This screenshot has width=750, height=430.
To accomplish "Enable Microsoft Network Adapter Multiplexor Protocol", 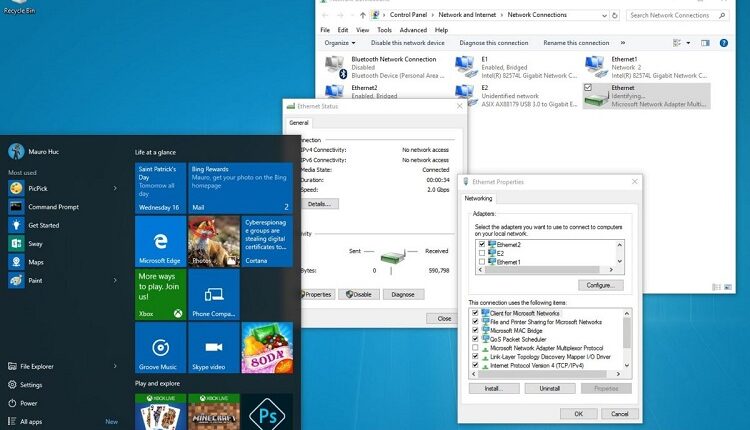I will click(x=475, y=348).
